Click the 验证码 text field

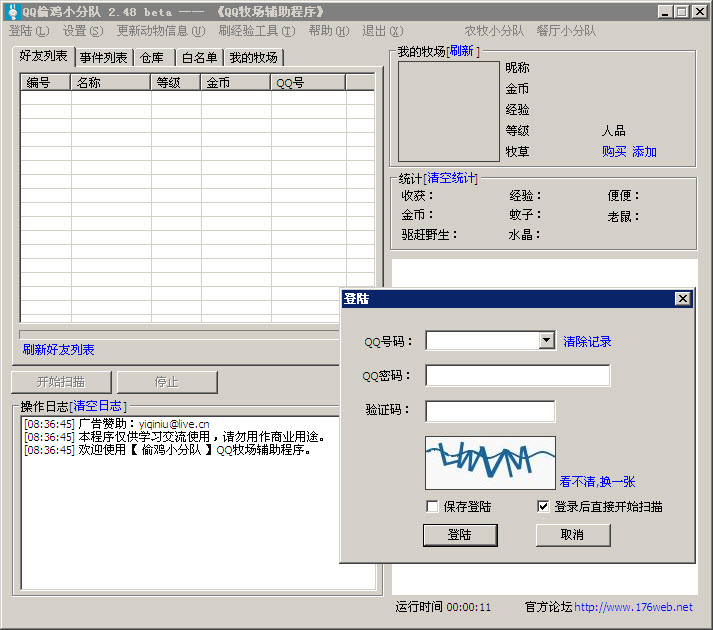(490, 411)
